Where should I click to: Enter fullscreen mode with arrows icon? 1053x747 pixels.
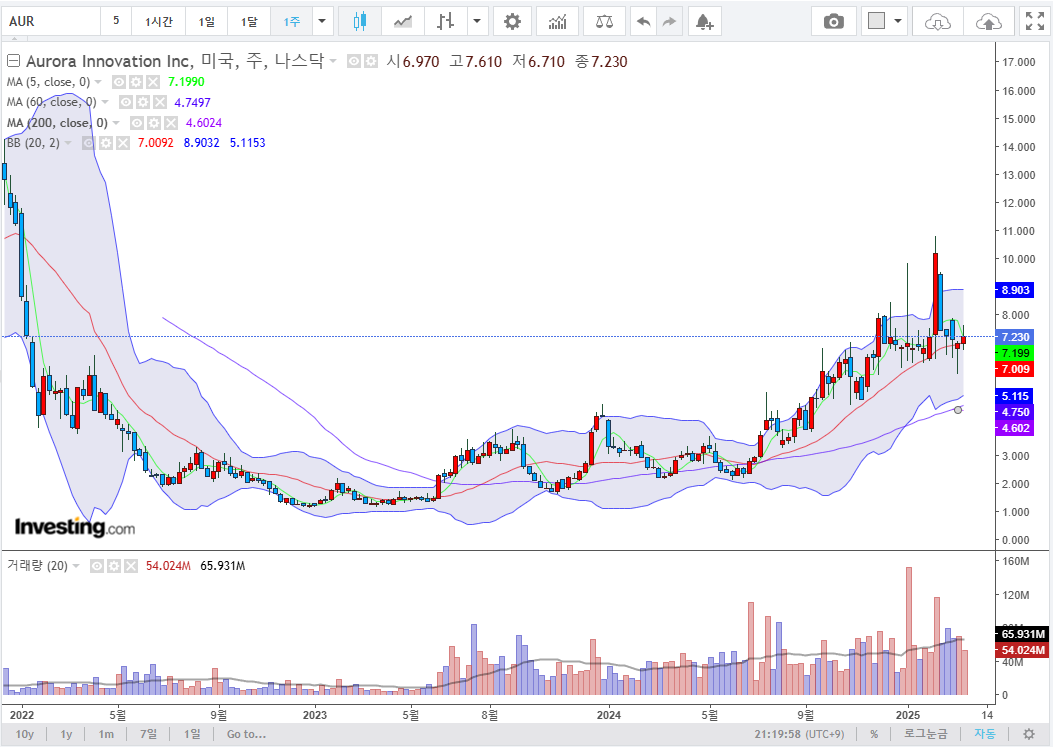click(1035, 21)
